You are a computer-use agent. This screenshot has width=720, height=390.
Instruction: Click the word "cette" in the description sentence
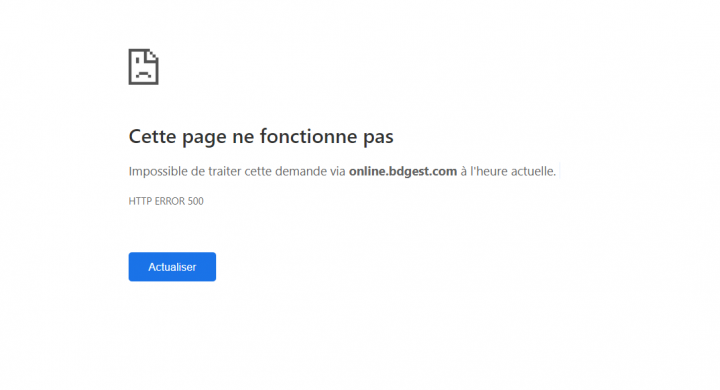pos(260,171)
